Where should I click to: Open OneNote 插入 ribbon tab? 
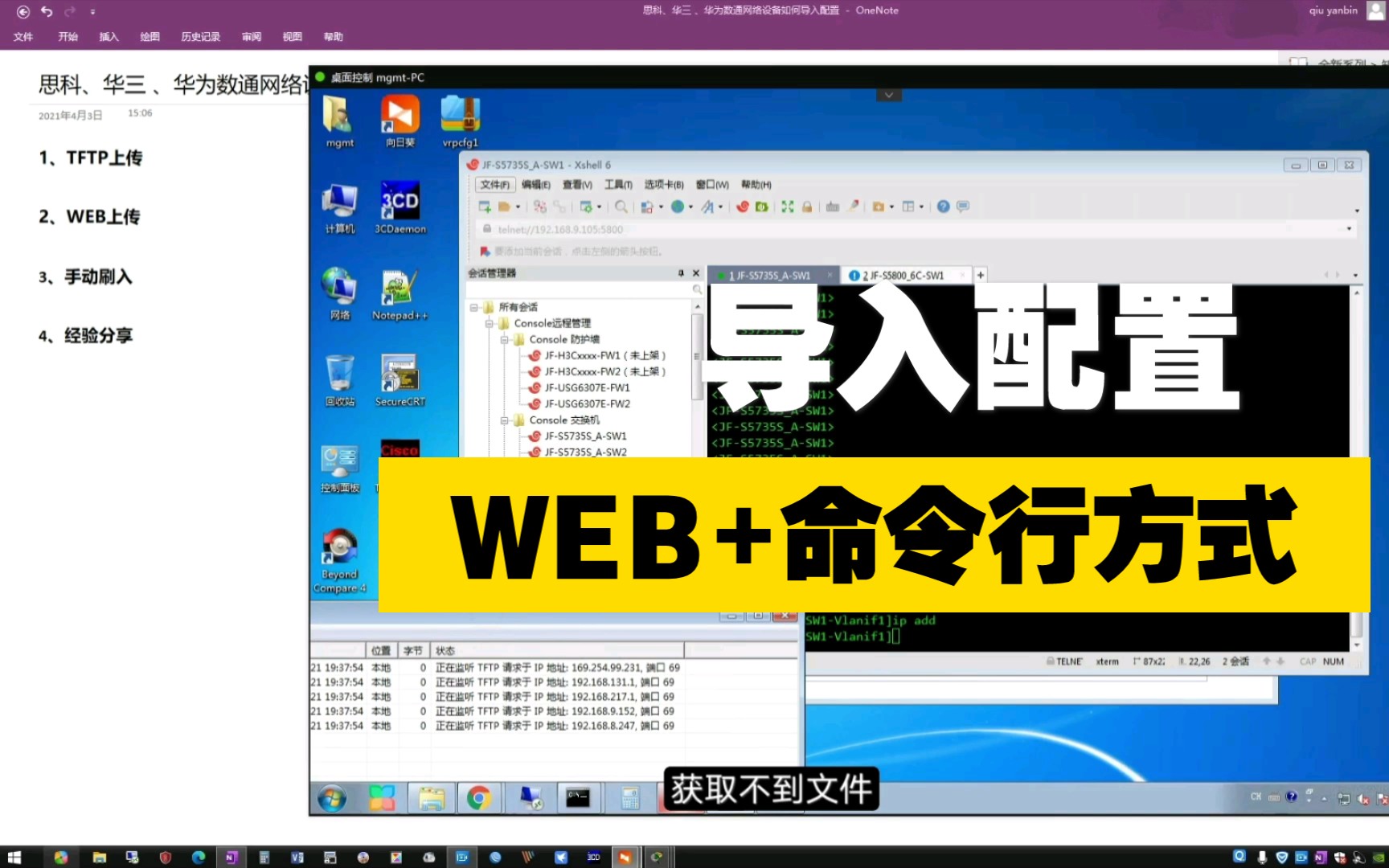(109, 37)
